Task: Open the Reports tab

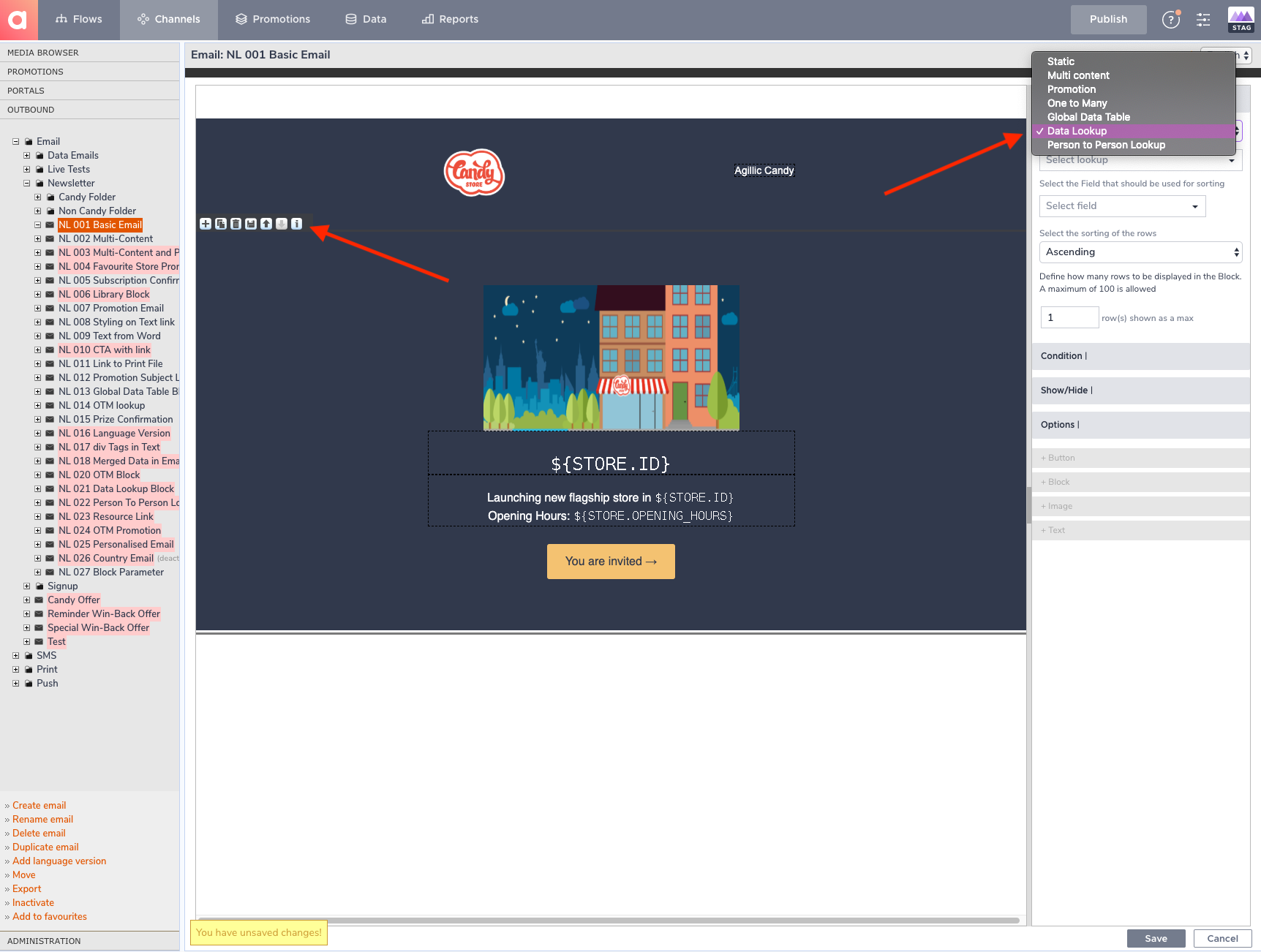Action: (450, 20)
